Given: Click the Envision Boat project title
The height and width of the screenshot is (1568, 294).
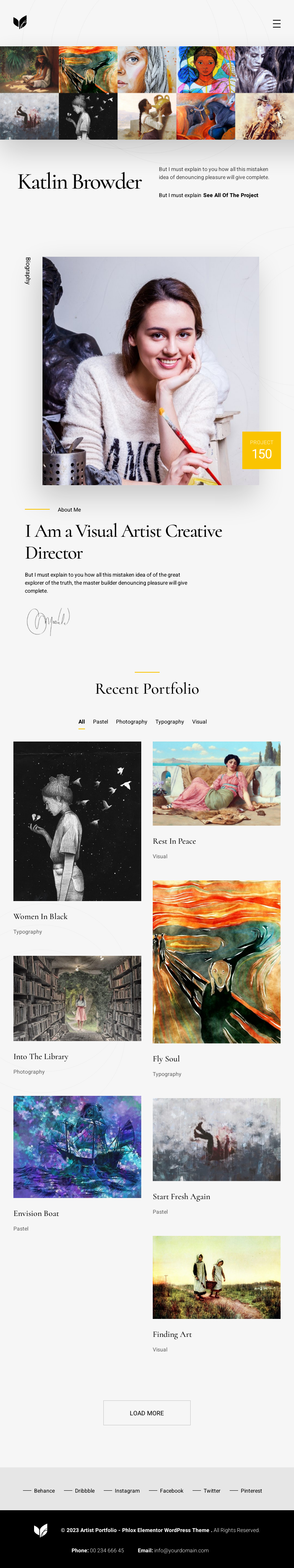Looking at the screenshot, I should [x=36, y=1213].
